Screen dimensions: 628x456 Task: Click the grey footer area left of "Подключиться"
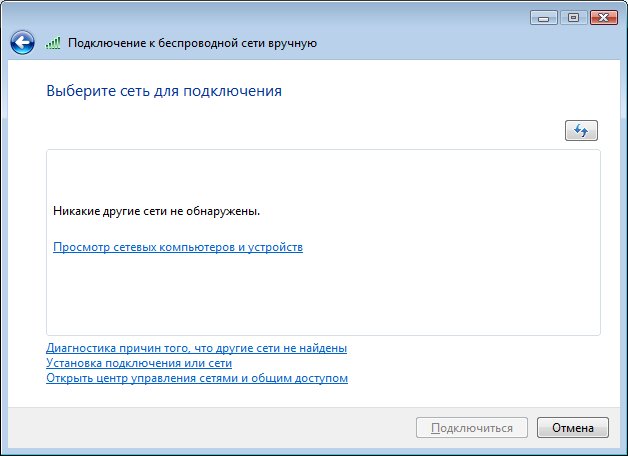200,428
